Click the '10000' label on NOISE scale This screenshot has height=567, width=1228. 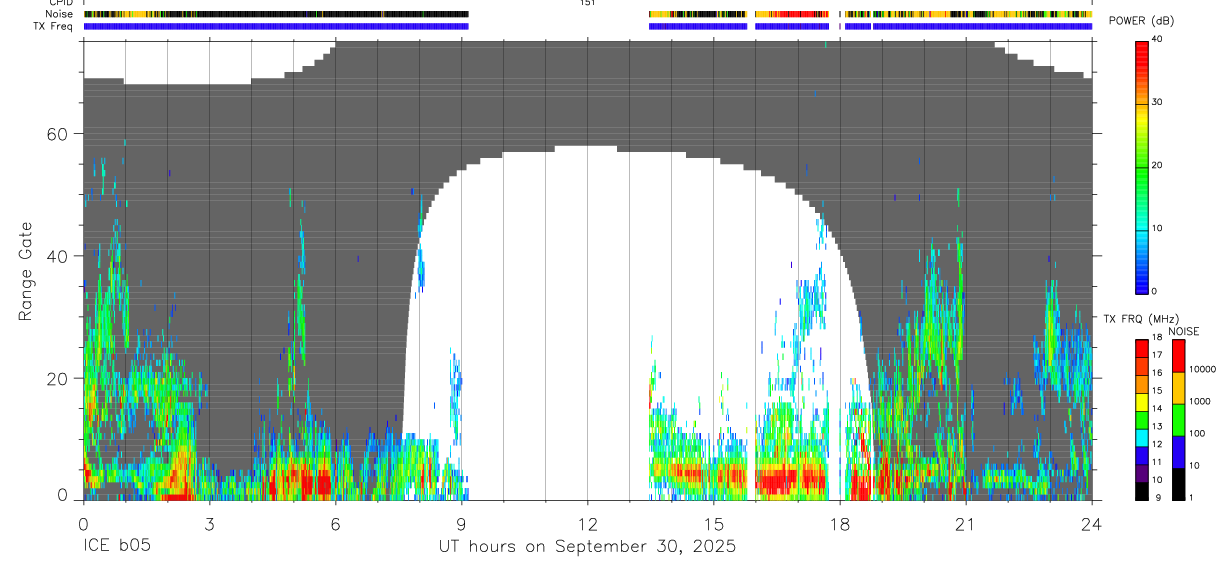pos(1202,369)
